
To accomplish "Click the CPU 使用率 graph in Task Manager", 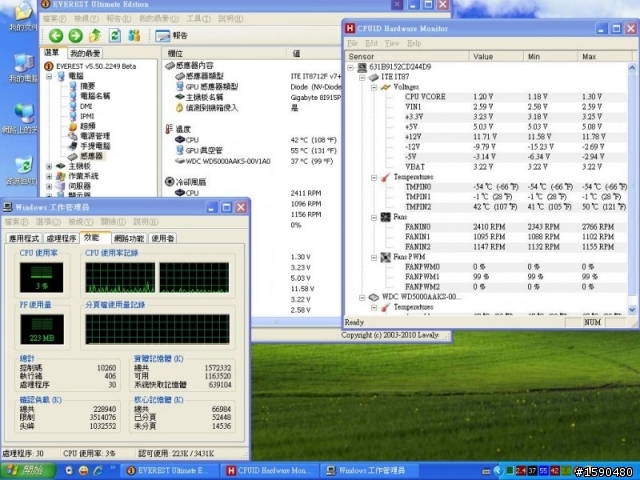I will (x=42, y=278).
